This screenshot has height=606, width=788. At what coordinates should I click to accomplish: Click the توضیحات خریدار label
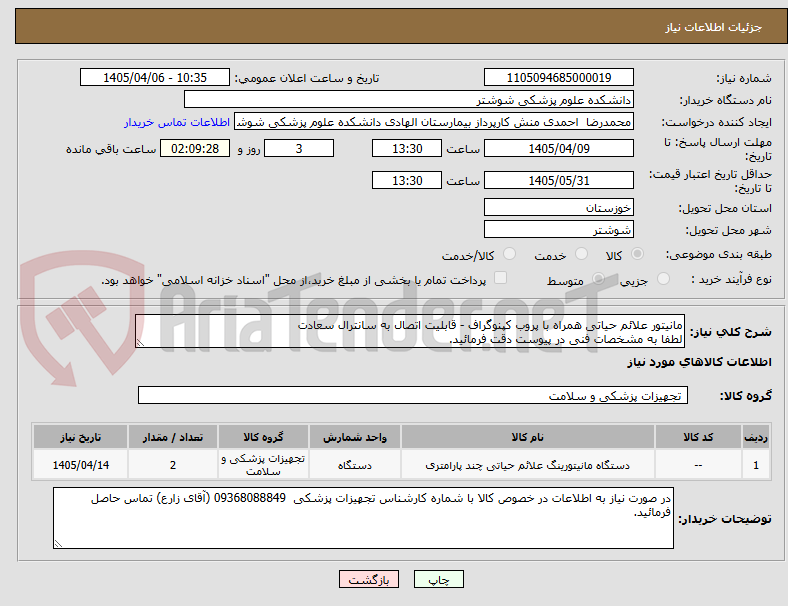[725, 519]
